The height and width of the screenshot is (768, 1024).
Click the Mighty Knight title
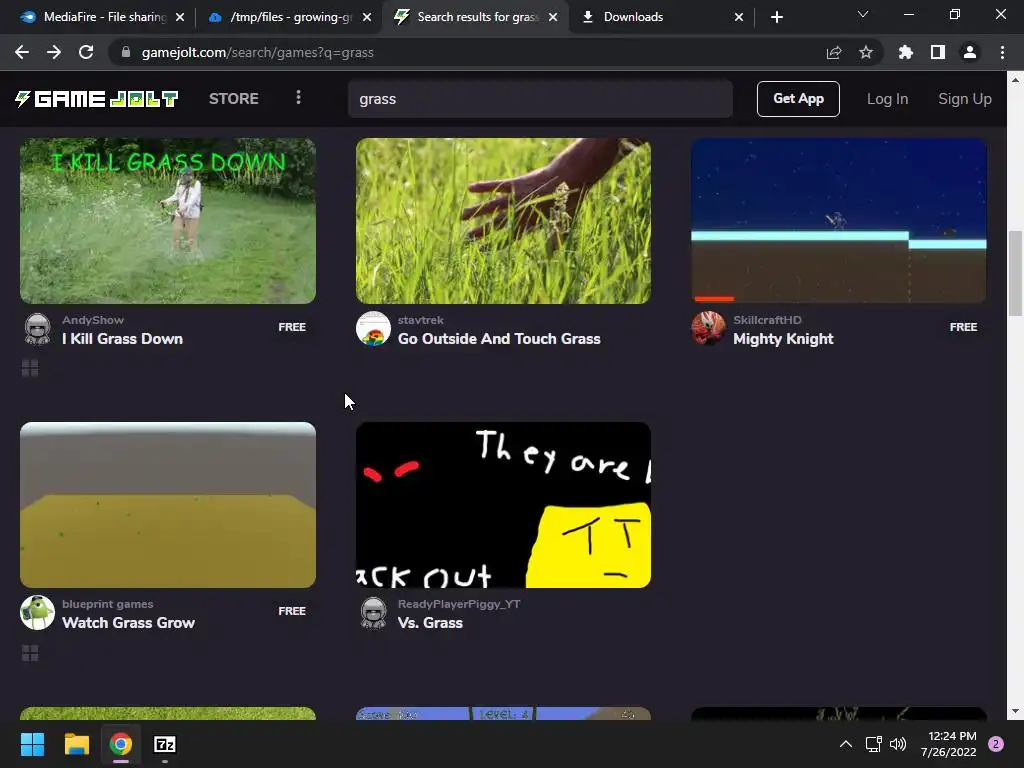pos(783,339)
